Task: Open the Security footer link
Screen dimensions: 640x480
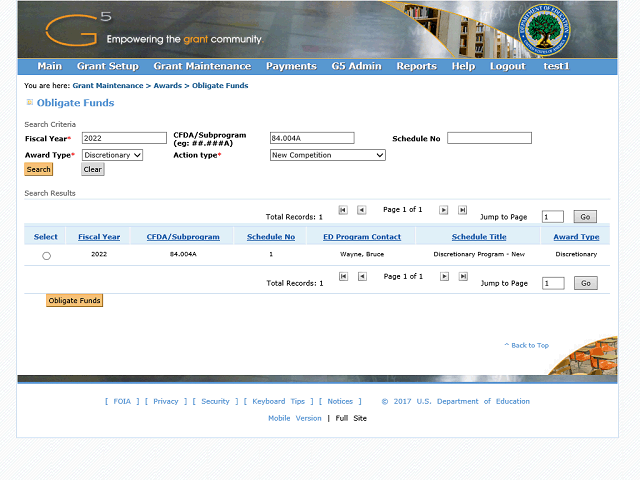Action: [215, 402]
